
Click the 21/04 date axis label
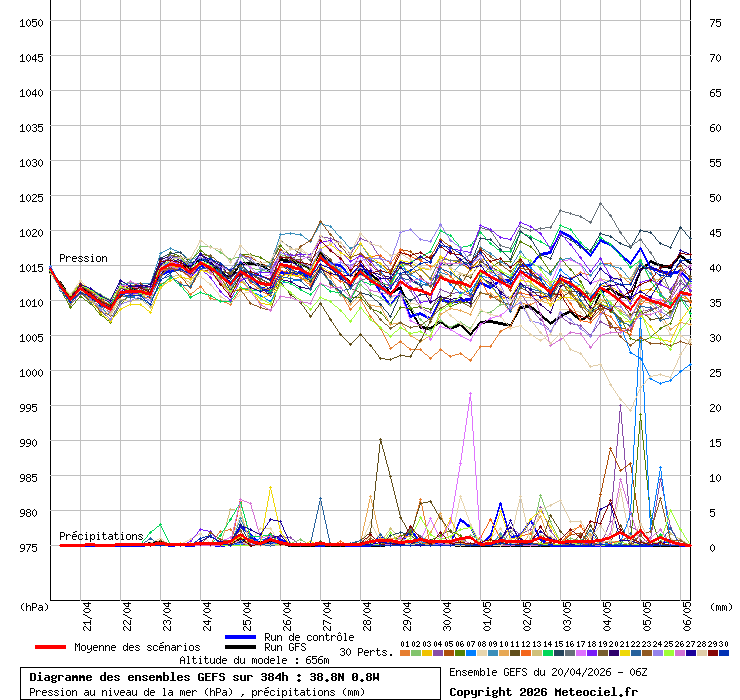[87, 612]
